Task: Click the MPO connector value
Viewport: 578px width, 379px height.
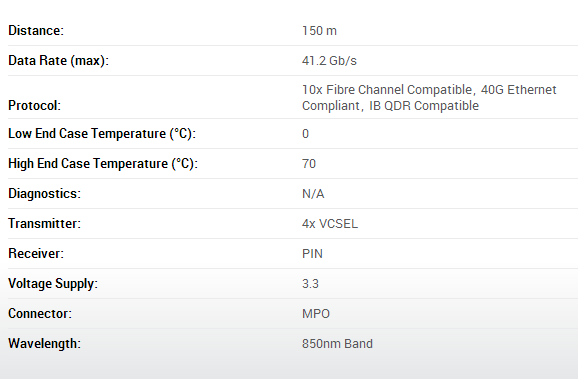Action: tap(316, 314)
